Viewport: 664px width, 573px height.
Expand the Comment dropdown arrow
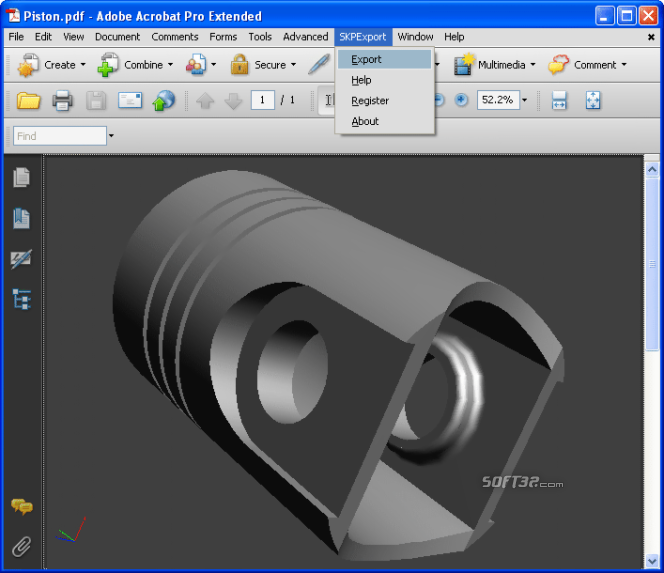click(624, 65)
